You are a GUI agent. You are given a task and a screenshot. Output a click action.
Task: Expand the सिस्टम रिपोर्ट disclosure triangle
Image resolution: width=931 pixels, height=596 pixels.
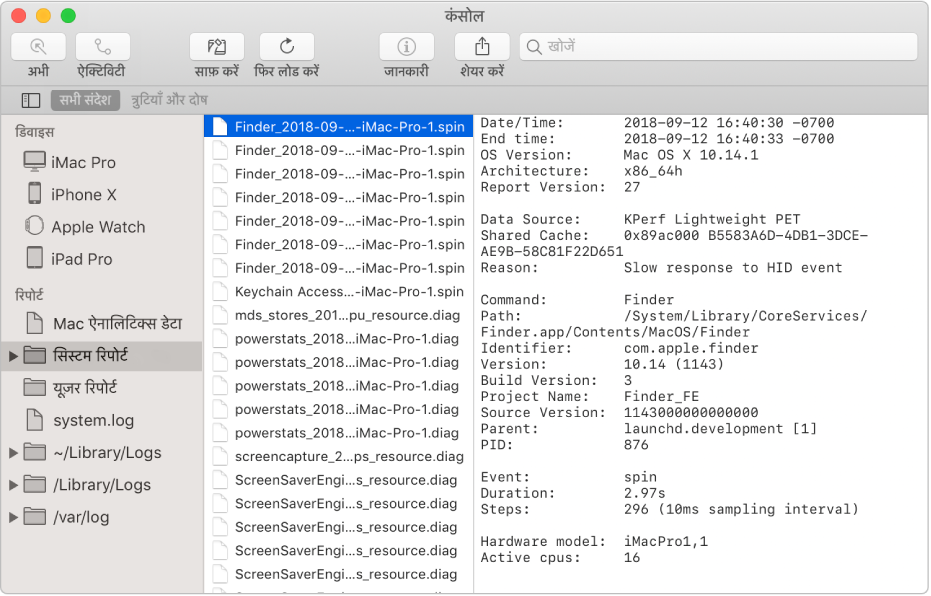point(13,356)
